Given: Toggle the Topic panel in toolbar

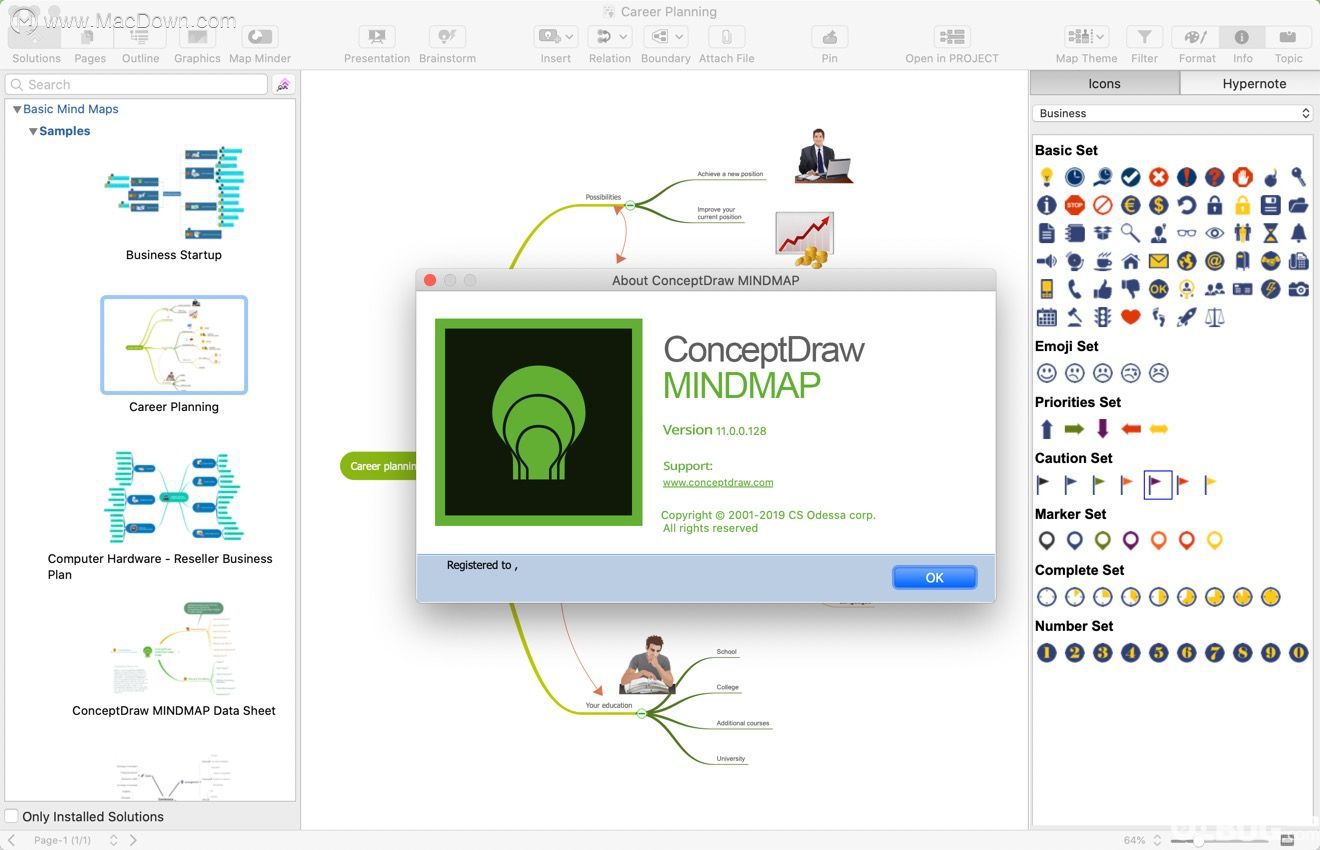Looking at the screenshot, I should tap(1288, 37).
